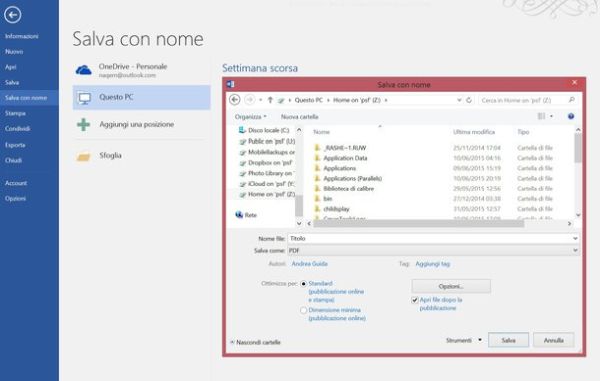Expand the Nome file dropdown arrow
The height and width of the screenshot is (381, 600).
click(x=575, y=238)
